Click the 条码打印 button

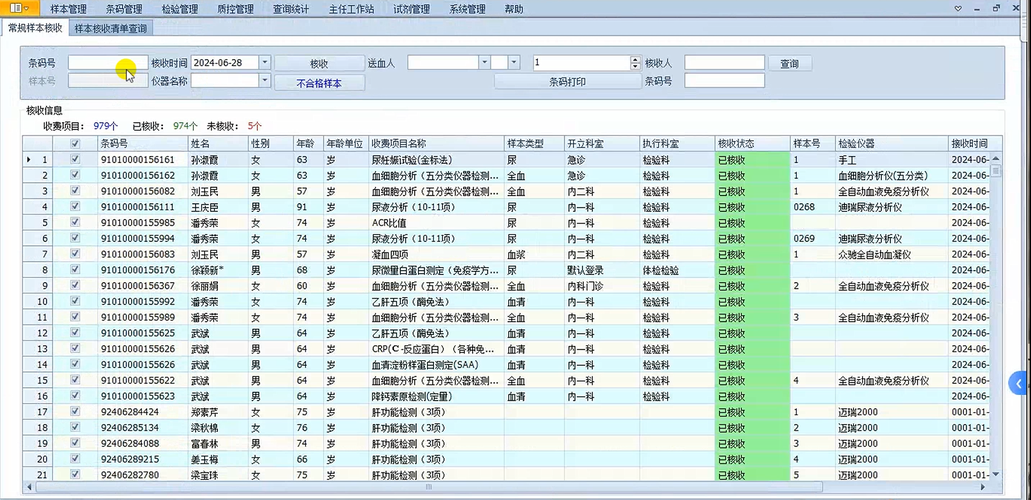click(x=567, y=82)
